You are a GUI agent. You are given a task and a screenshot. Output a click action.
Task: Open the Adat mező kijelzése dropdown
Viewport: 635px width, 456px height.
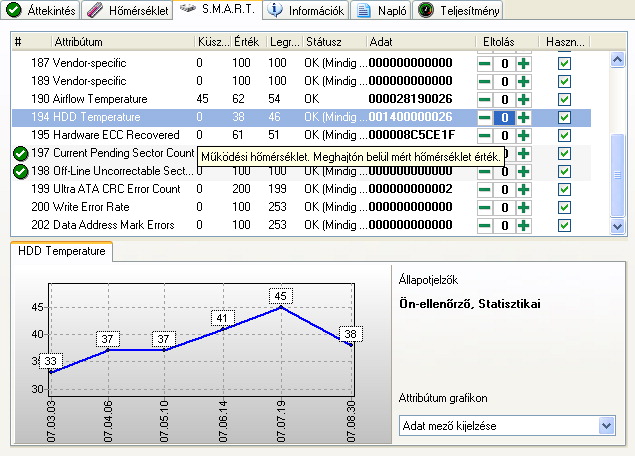point(606,426)
